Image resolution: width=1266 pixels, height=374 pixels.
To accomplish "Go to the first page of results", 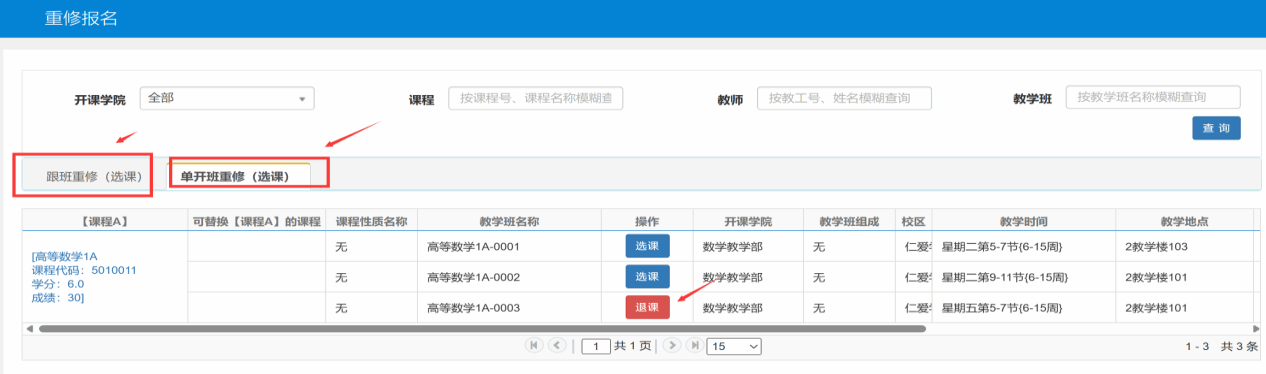I will [x=534, y=345].
